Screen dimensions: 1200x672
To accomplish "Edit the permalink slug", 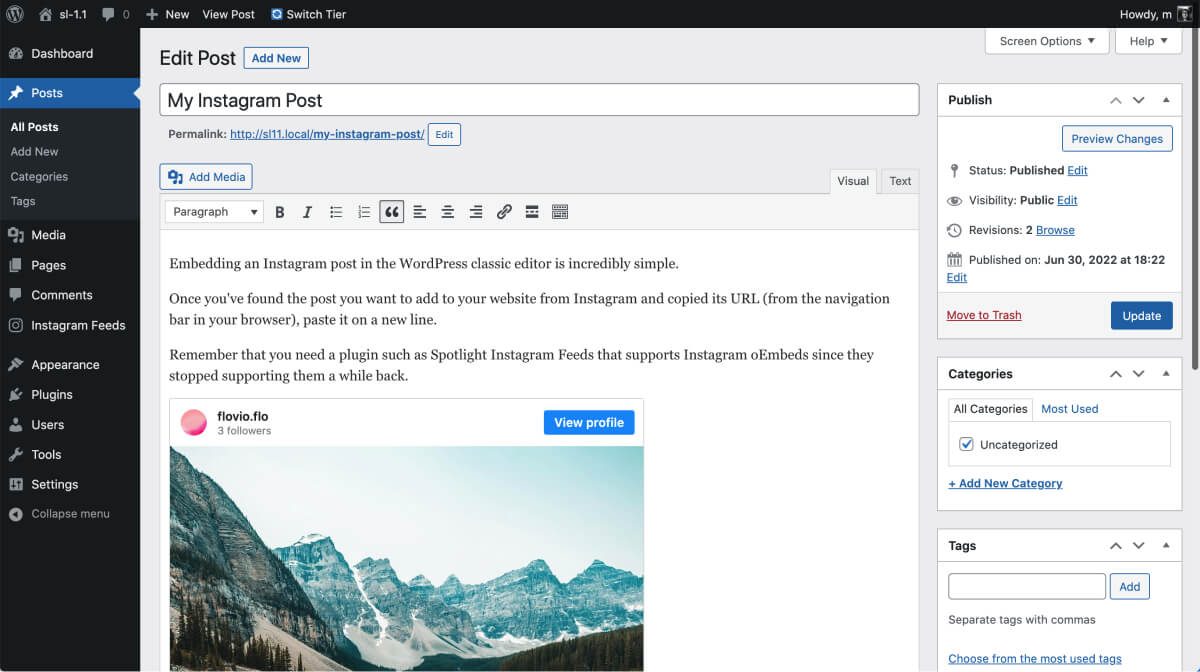I will click(x=444, y=134).
